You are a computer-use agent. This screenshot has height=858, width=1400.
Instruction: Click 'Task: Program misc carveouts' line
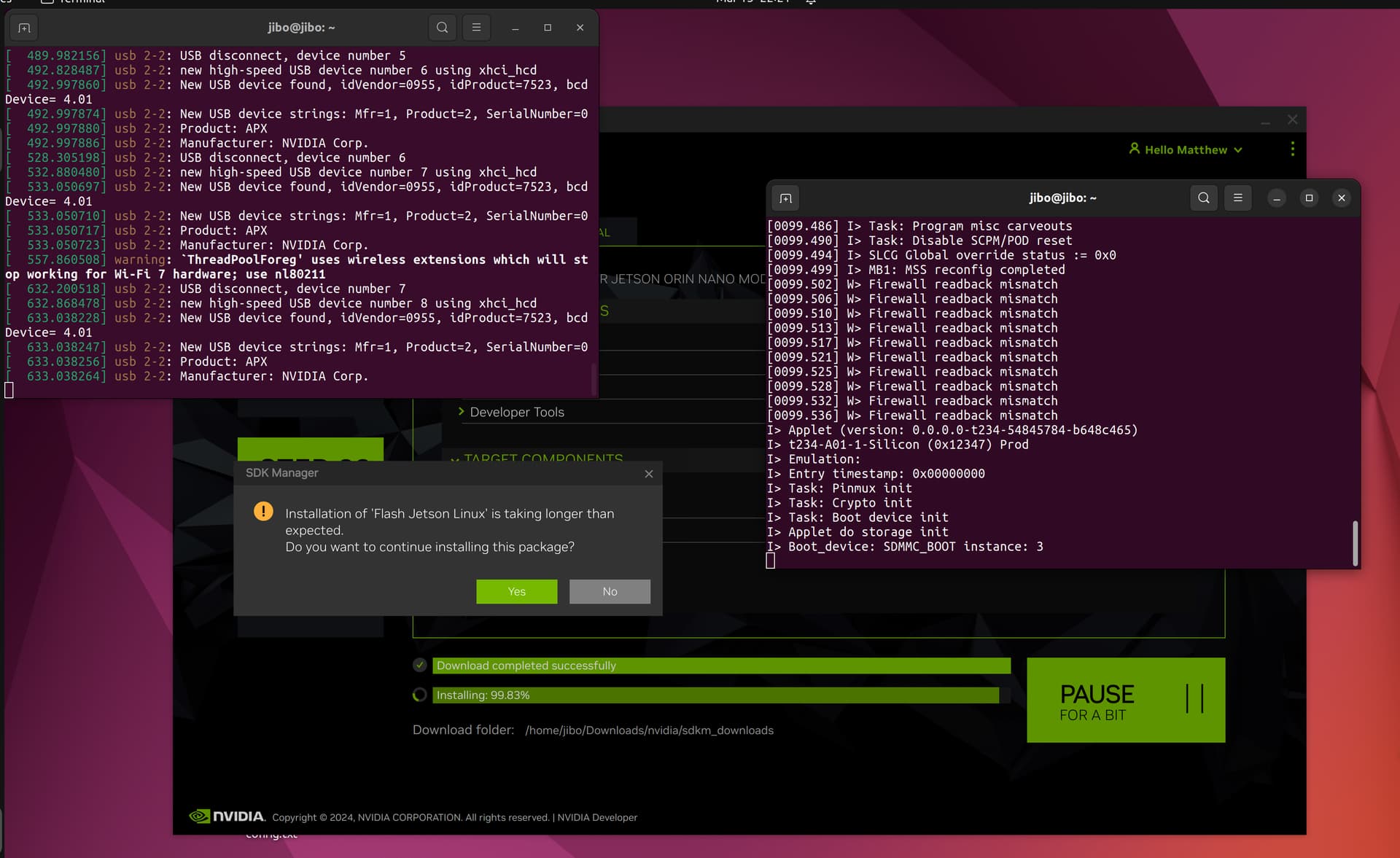point(919,226)
